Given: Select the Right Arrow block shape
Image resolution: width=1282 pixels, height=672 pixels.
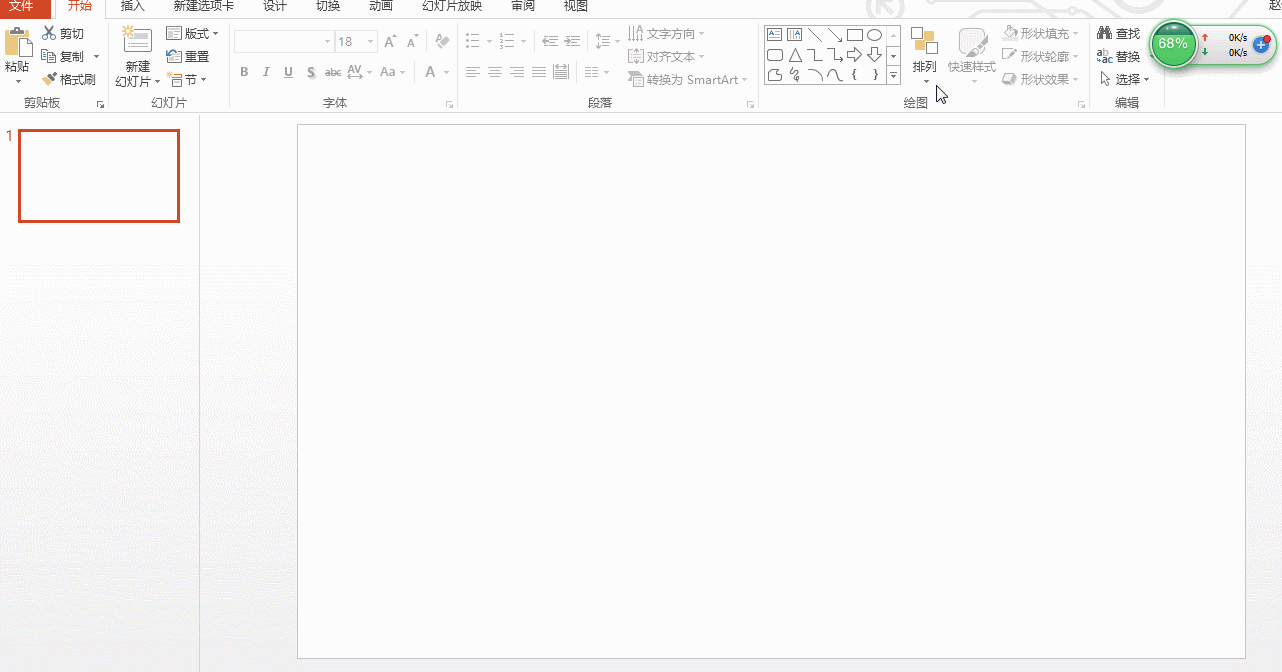Looking at the screenshot, I should [855, 54].
